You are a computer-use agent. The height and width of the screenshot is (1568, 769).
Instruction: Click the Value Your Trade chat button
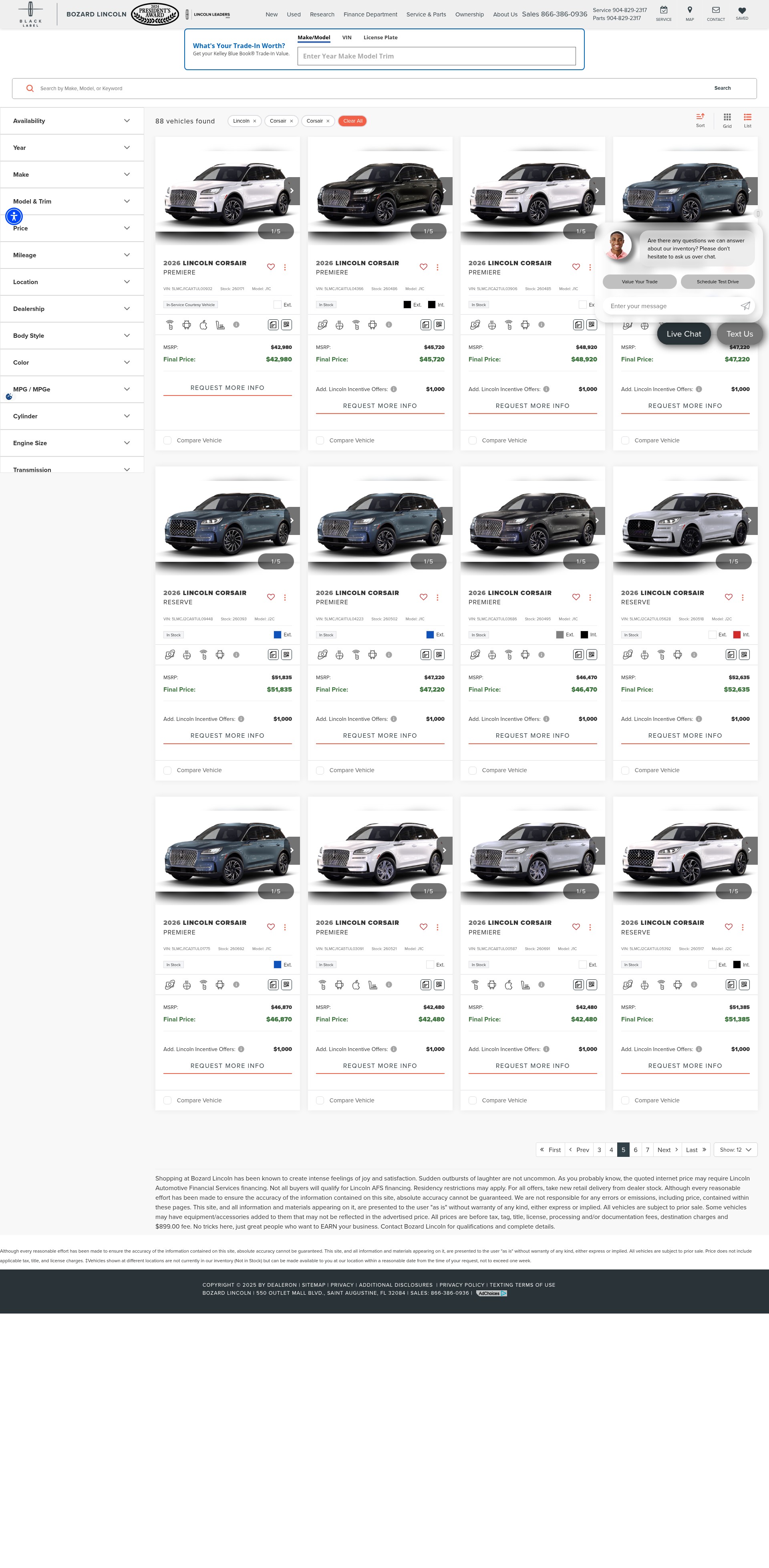[639, 282]
